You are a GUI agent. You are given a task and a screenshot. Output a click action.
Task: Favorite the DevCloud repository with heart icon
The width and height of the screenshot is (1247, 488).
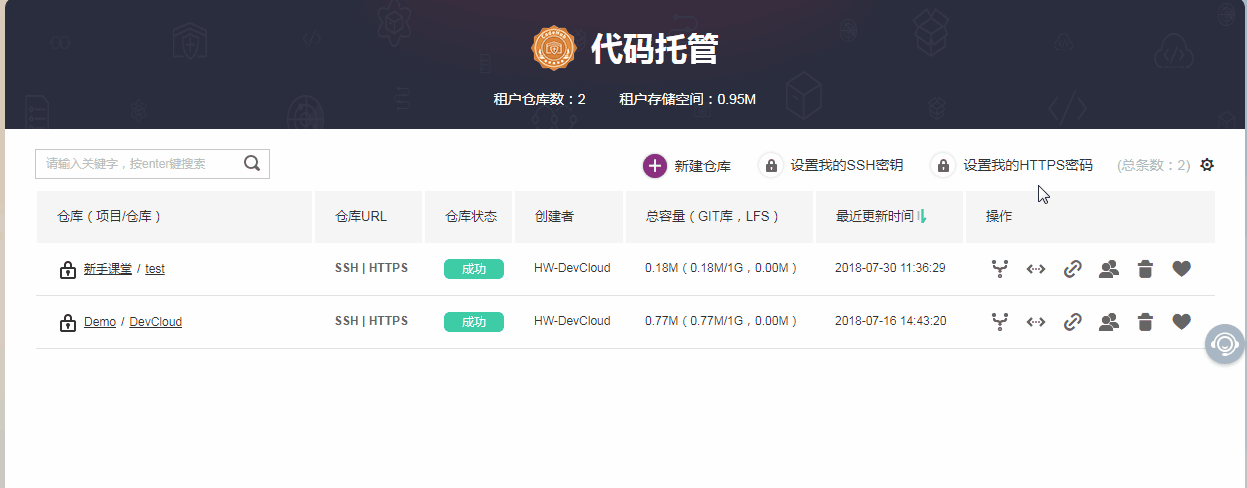(x=1182, y=322)
